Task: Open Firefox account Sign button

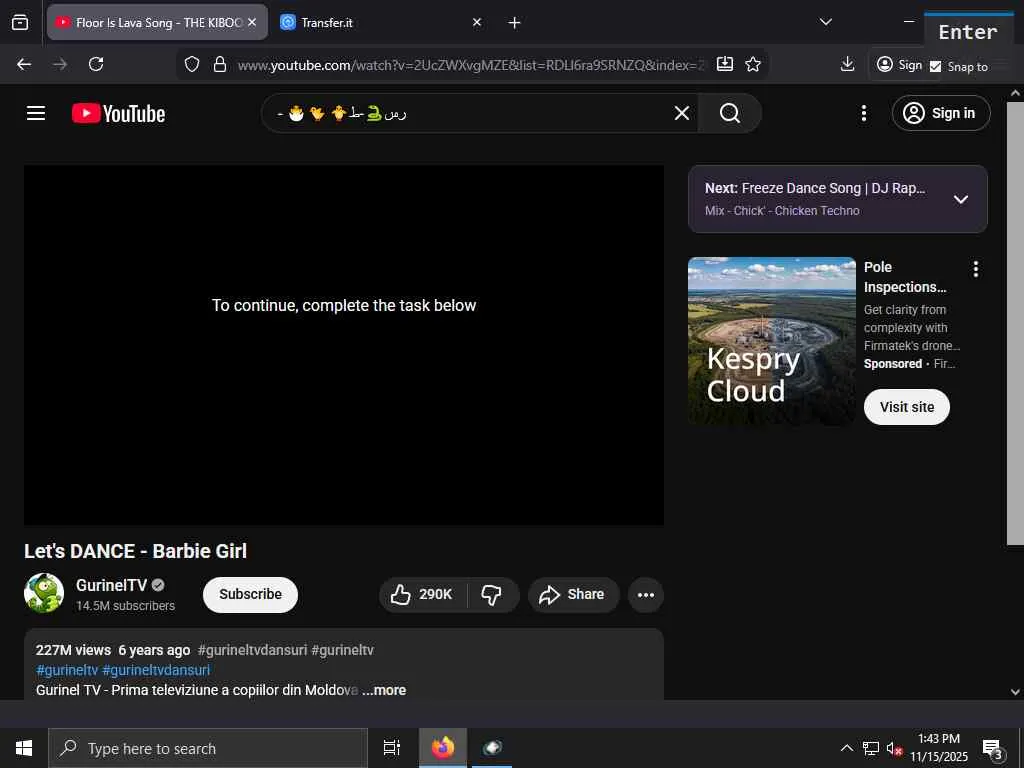Action: tap(900, 64)
